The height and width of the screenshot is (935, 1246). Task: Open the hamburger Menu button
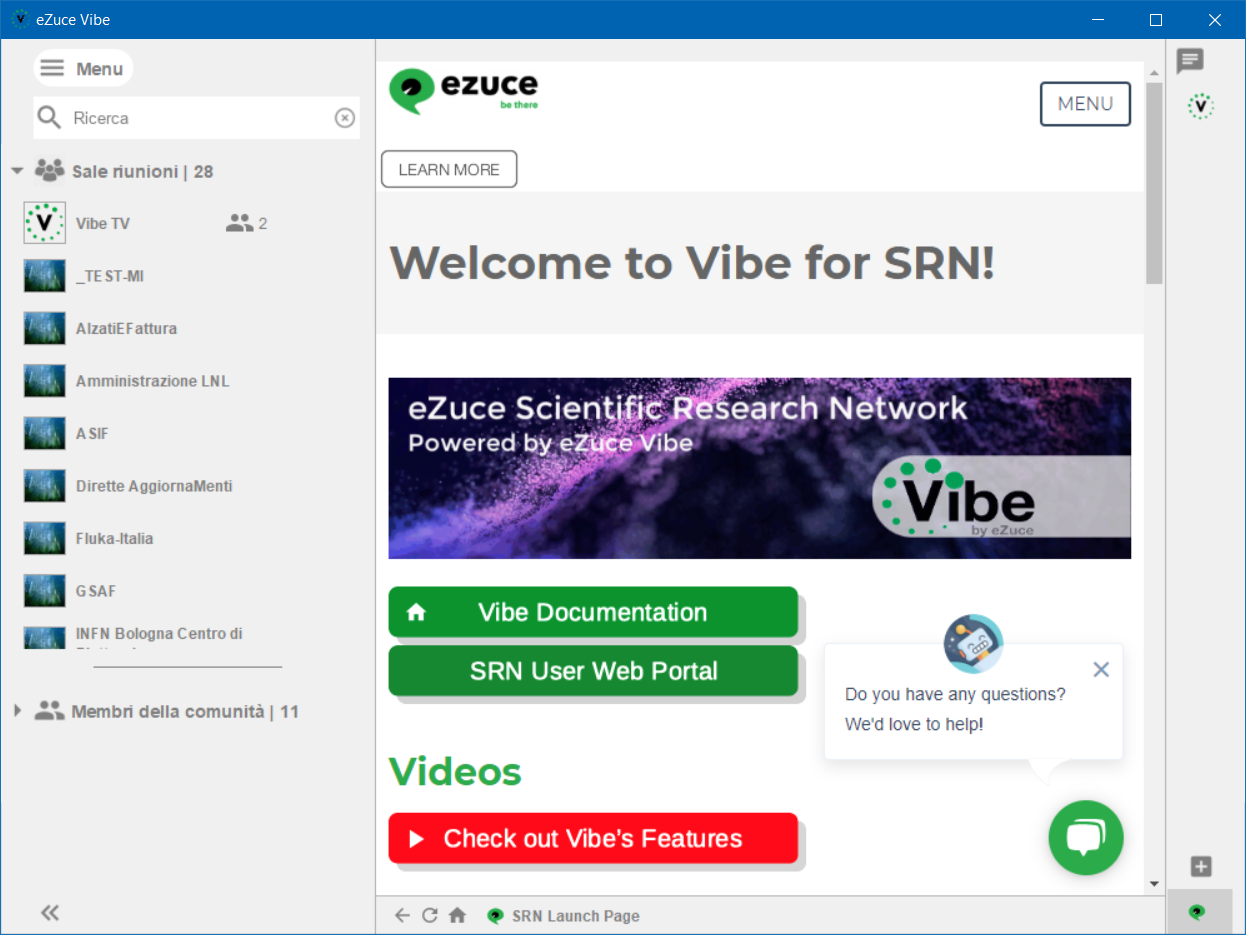83,68
